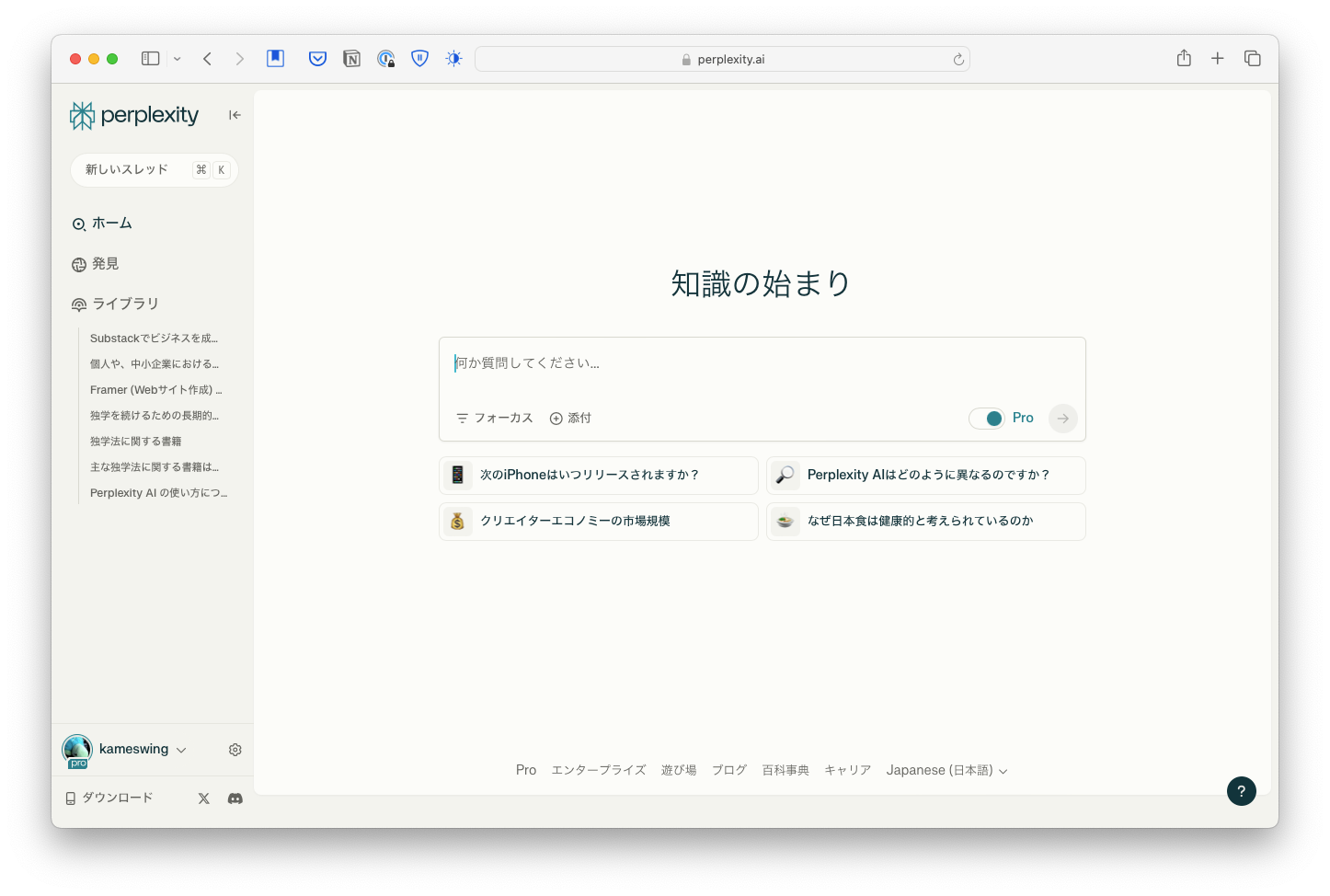
Task: Open the エンタープライズ footer link
Action: (599, 771)
